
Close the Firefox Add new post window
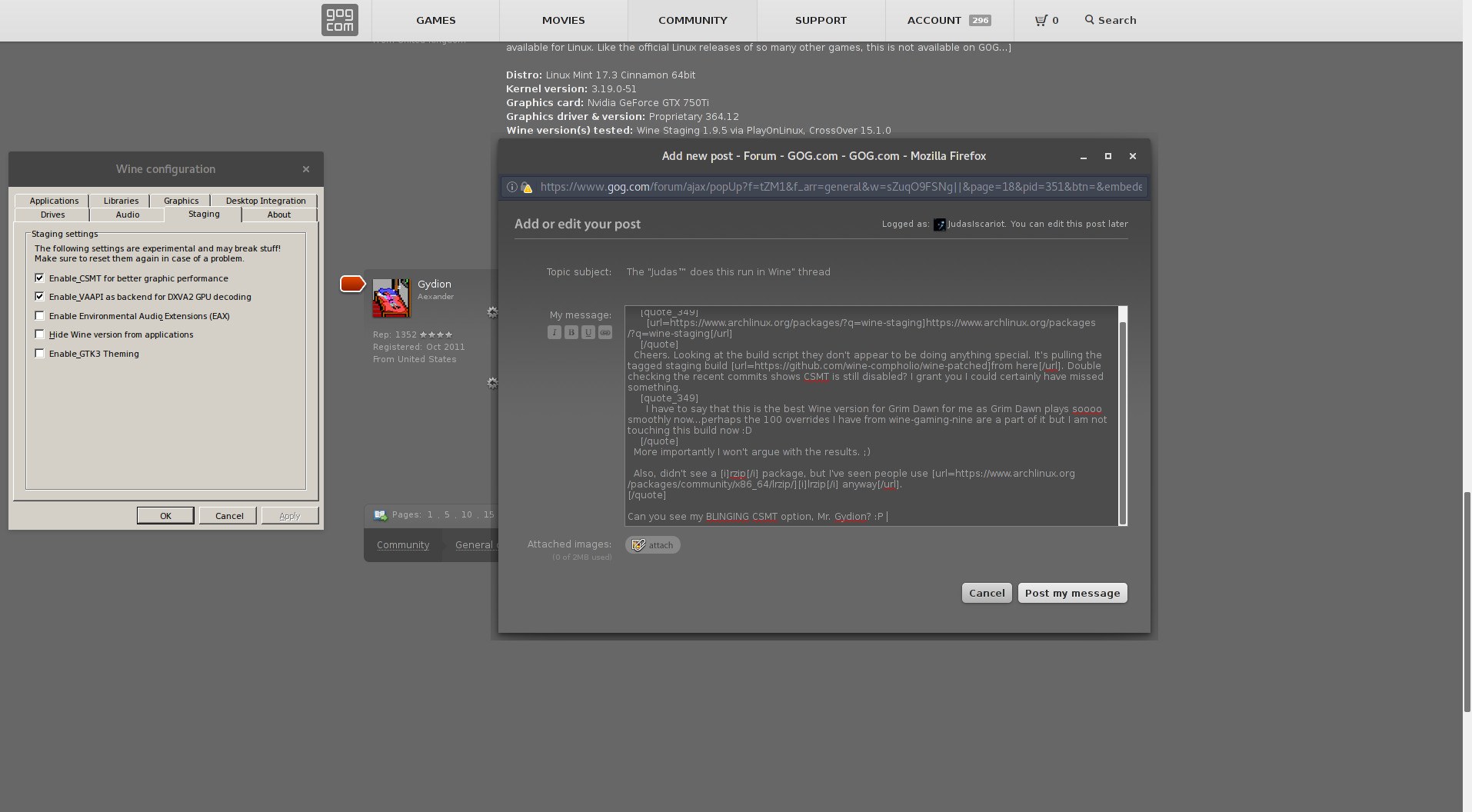click(x=1133, y=156)
